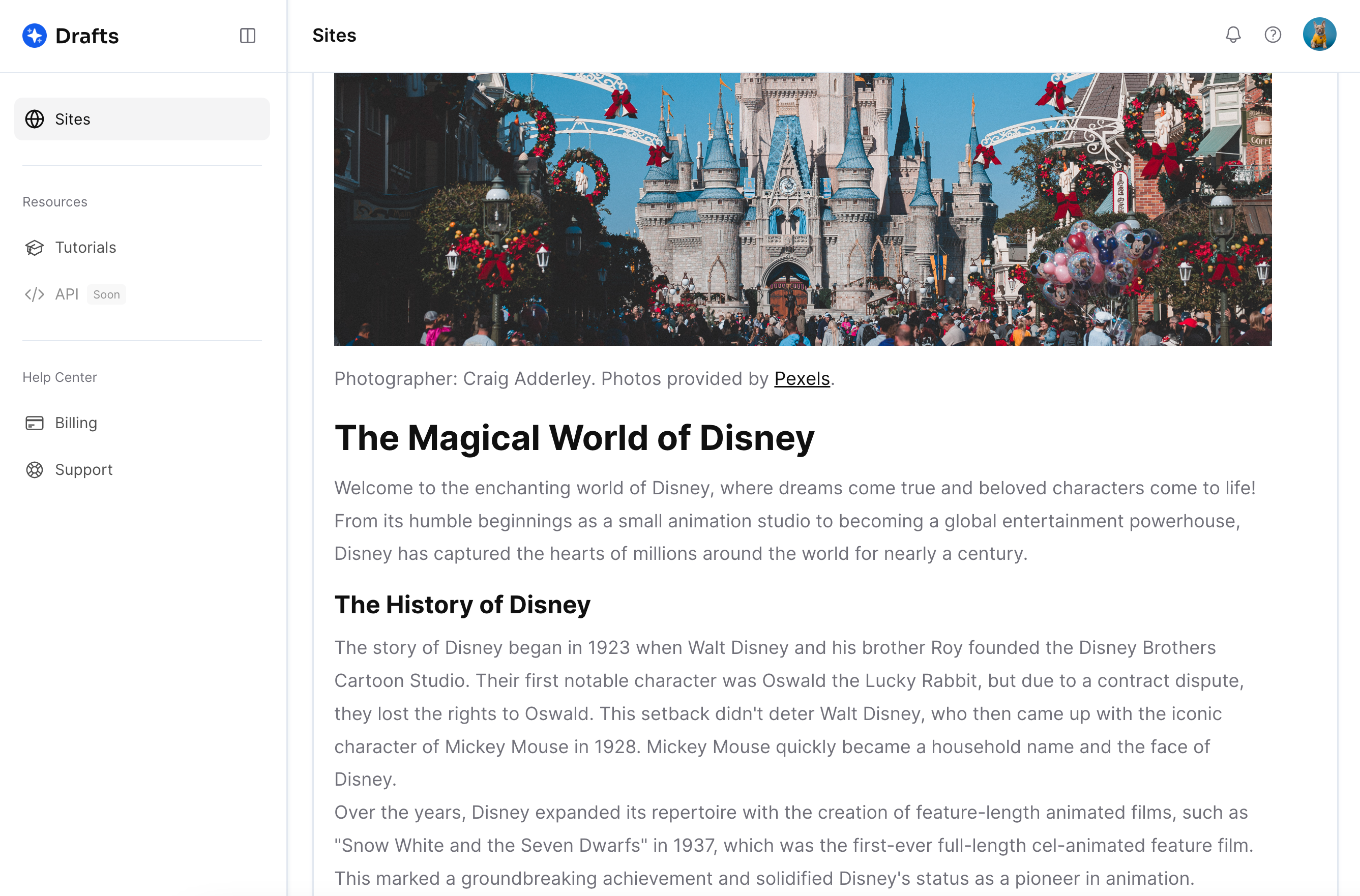1360x896 pixels.
Task: Click the Drafts brand name
Action: tap(87, 36)
